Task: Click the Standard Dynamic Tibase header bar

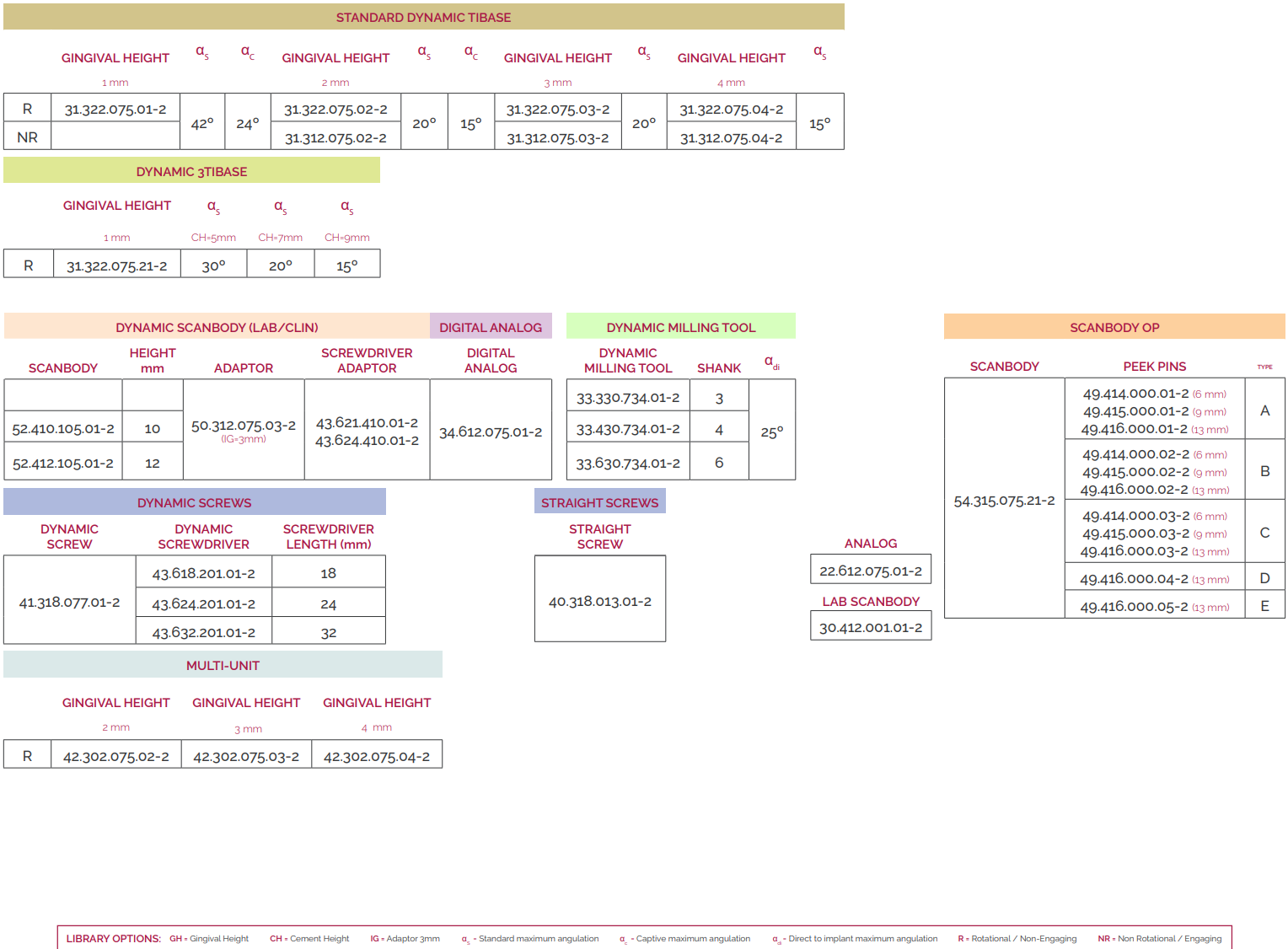Action: (423, 17)
